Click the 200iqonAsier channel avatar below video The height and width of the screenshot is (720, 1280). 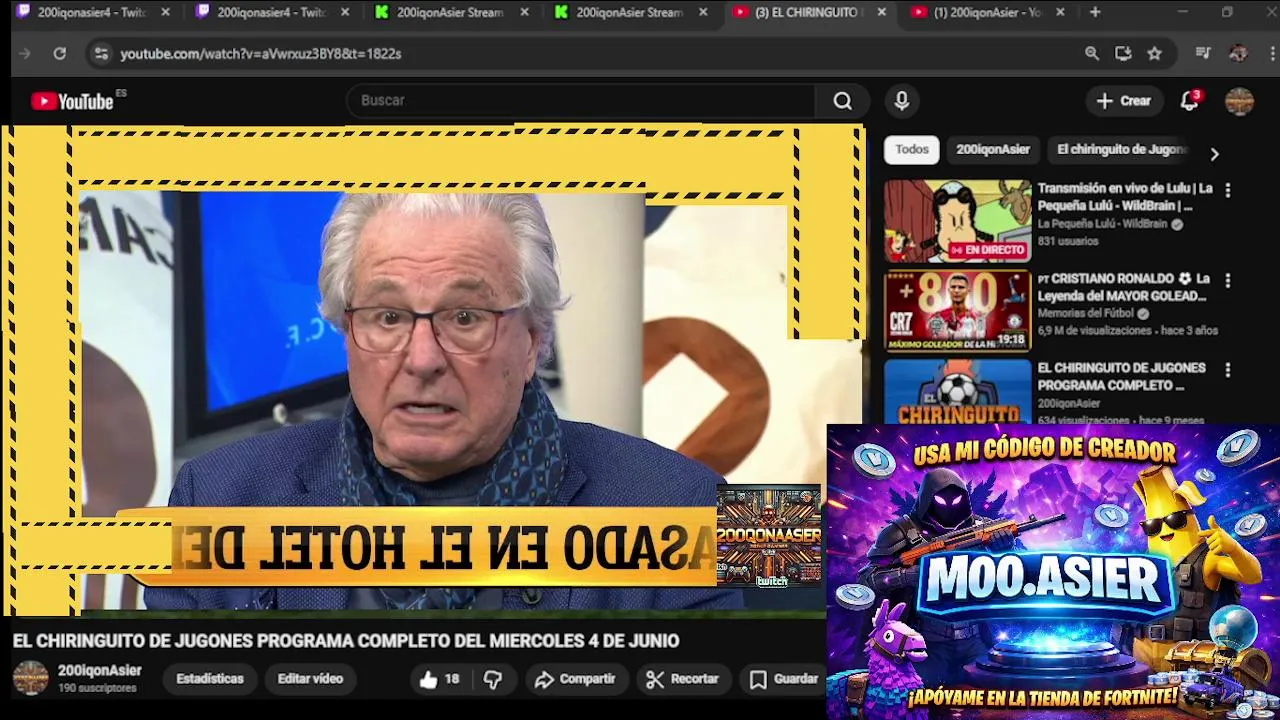pyautogui.click(x=30, y=678)
